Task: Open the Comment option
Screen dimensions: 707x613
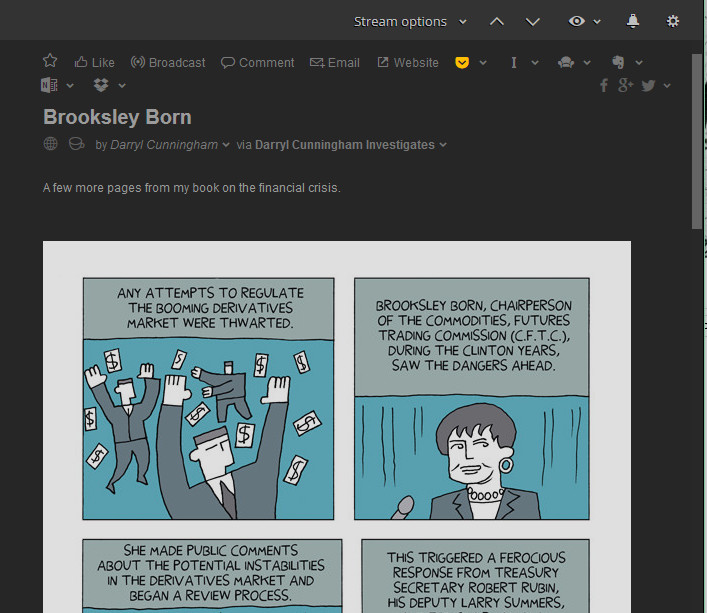Action: tap(257, 63)
